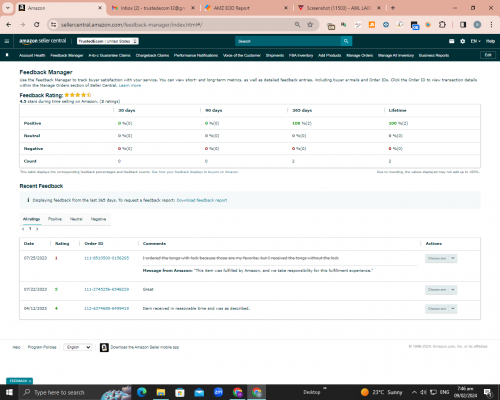
Task: Open the Choose one dropdown for 07/25/2023 feedback
Action: (x=441, y=258)
